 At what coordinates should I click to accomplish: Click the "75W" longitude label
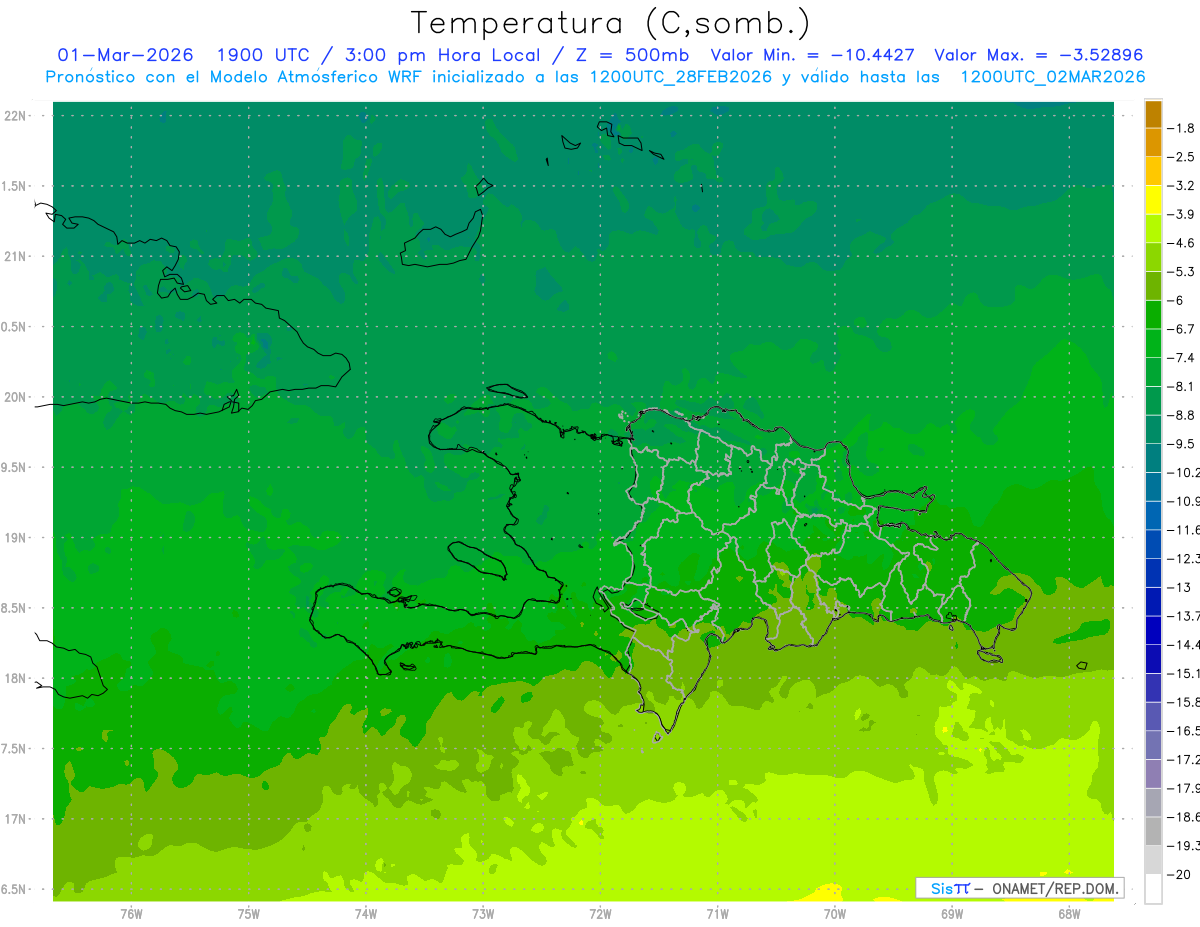click(x=249, y=914)
